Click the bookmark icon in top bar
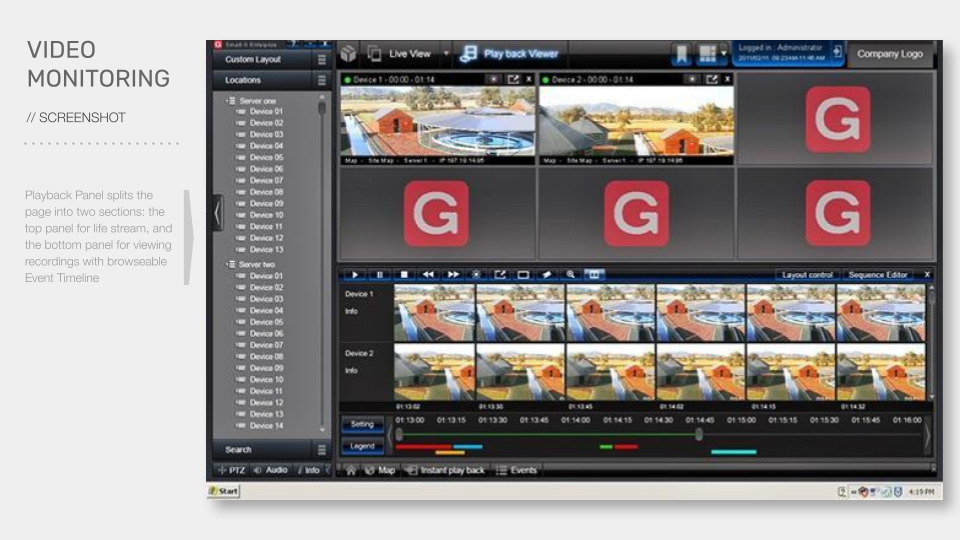The image size is (960, 540). [681, 54]
